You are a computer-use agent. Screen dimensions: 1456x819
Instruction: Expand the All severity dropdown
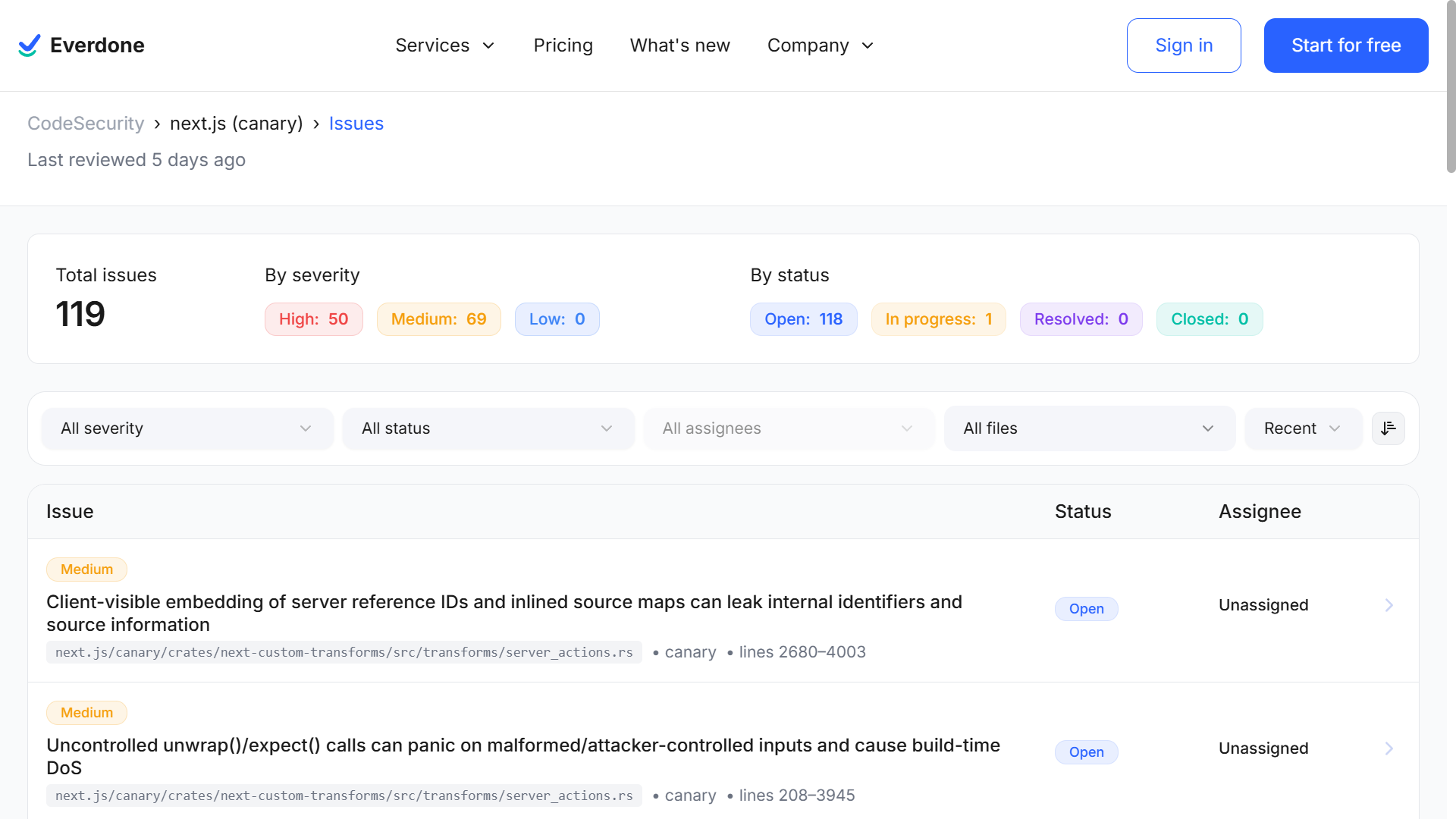pos(187,428)
